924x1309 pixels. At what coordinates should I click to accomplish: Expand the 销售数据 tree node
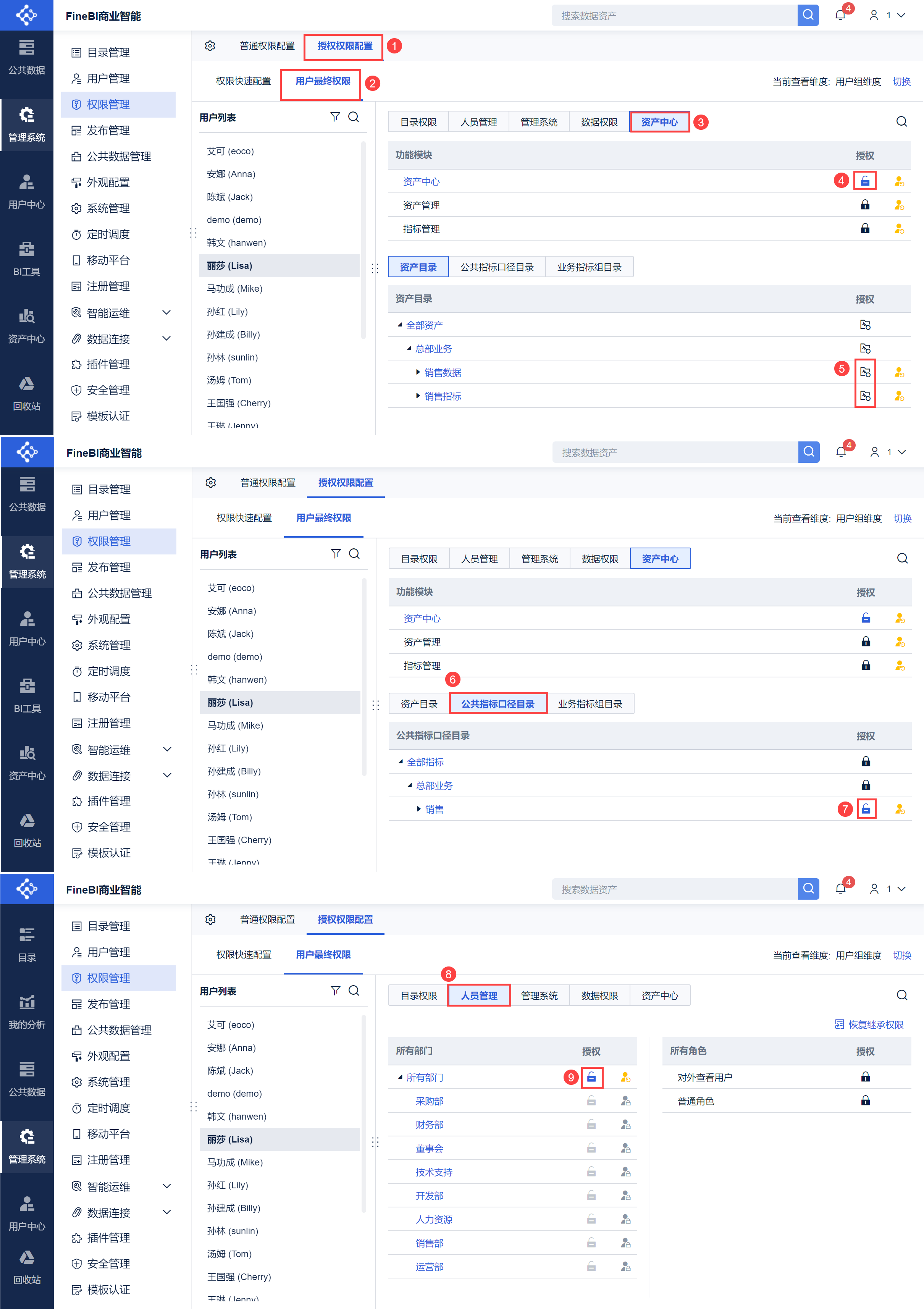(418, 372)
